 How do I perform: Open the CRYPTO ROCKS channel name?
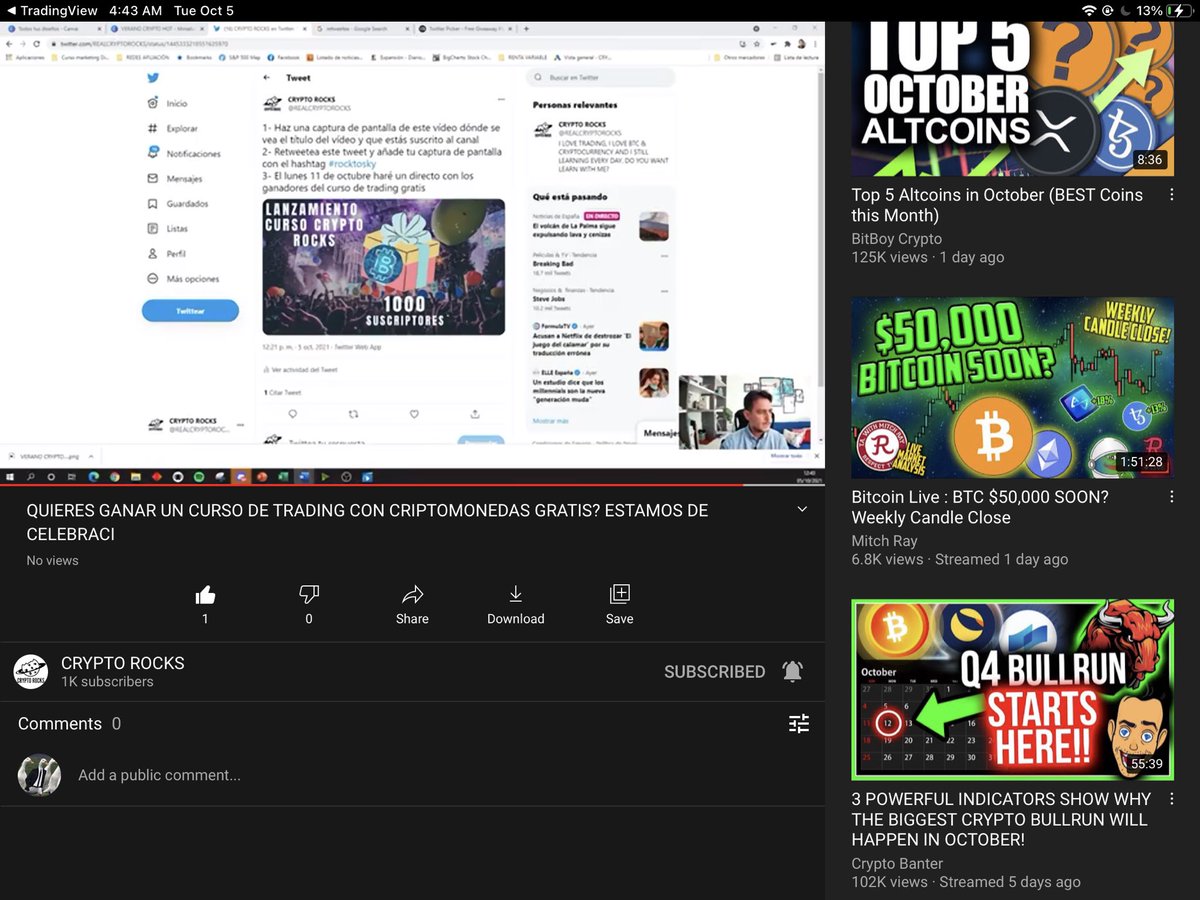point(123,663)
